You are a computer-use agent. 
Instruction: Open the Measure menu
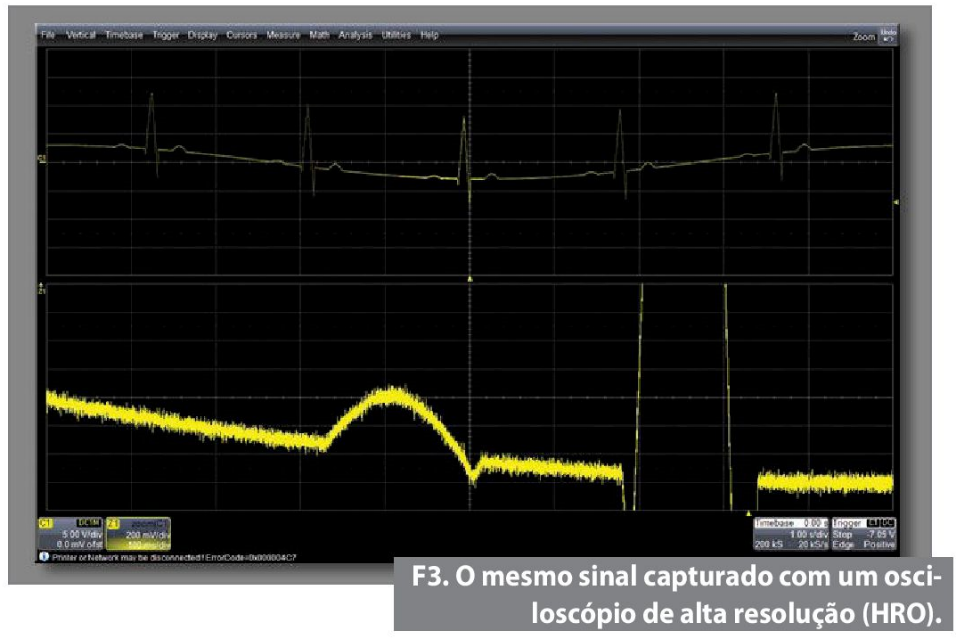pos(283,35)
